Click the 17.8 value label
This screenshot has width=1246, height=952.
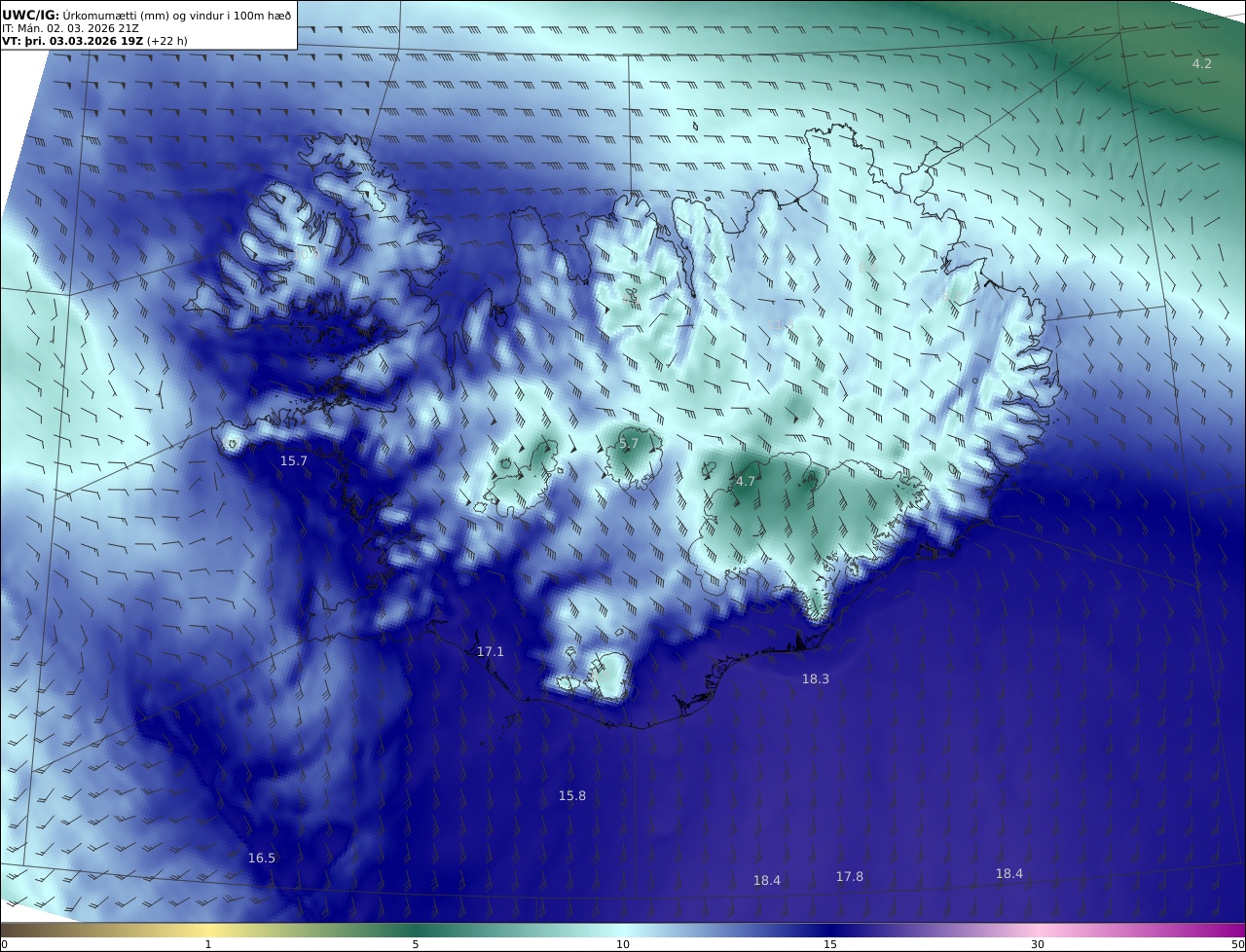[849, 876]
